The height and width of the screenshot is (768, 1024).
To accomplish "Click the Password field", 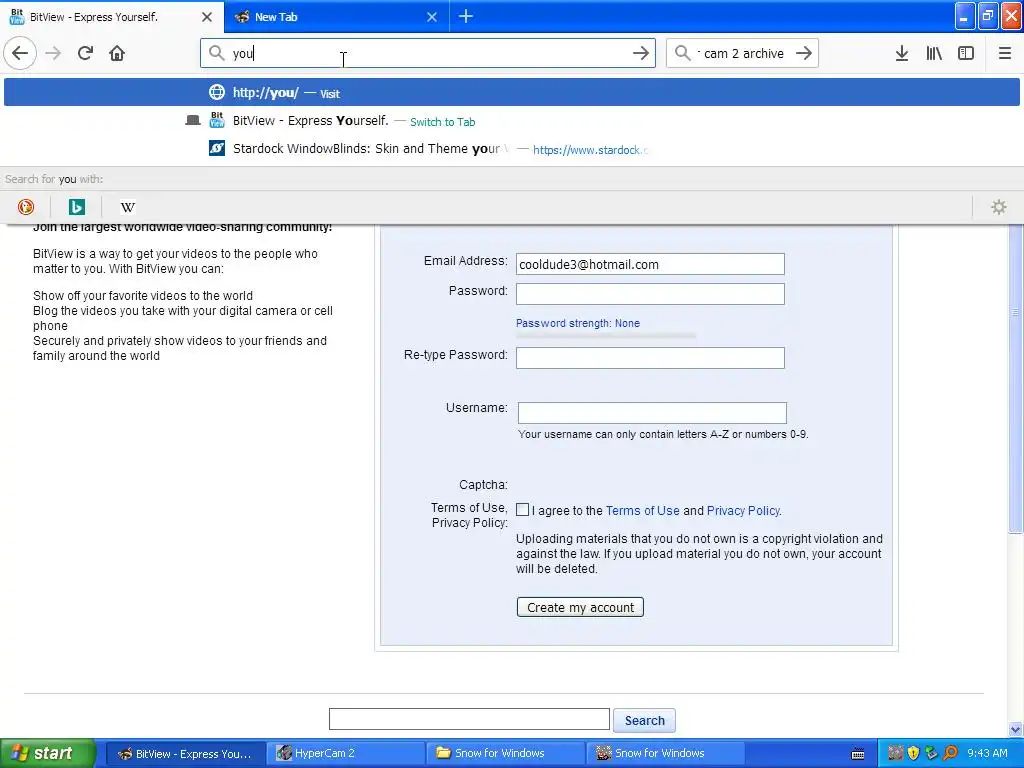I will click(650, 294).
